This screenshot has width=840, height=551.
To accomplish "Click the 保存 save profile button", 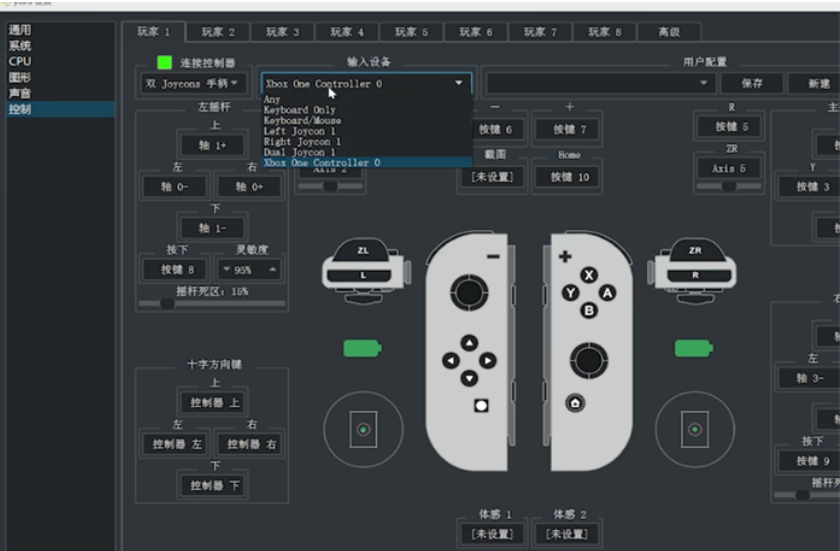I will pyautogui.click(x=752, y=83).
